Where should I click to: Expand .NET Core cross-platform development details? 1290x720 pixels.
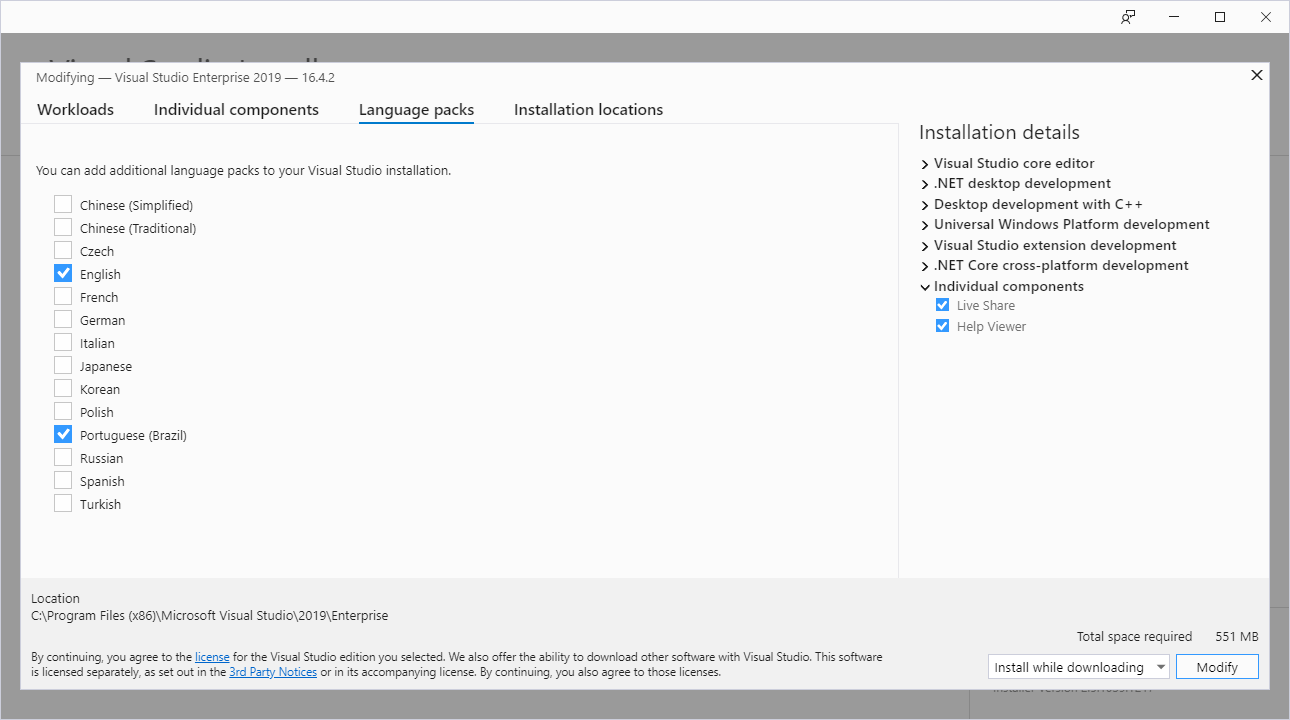925,266
